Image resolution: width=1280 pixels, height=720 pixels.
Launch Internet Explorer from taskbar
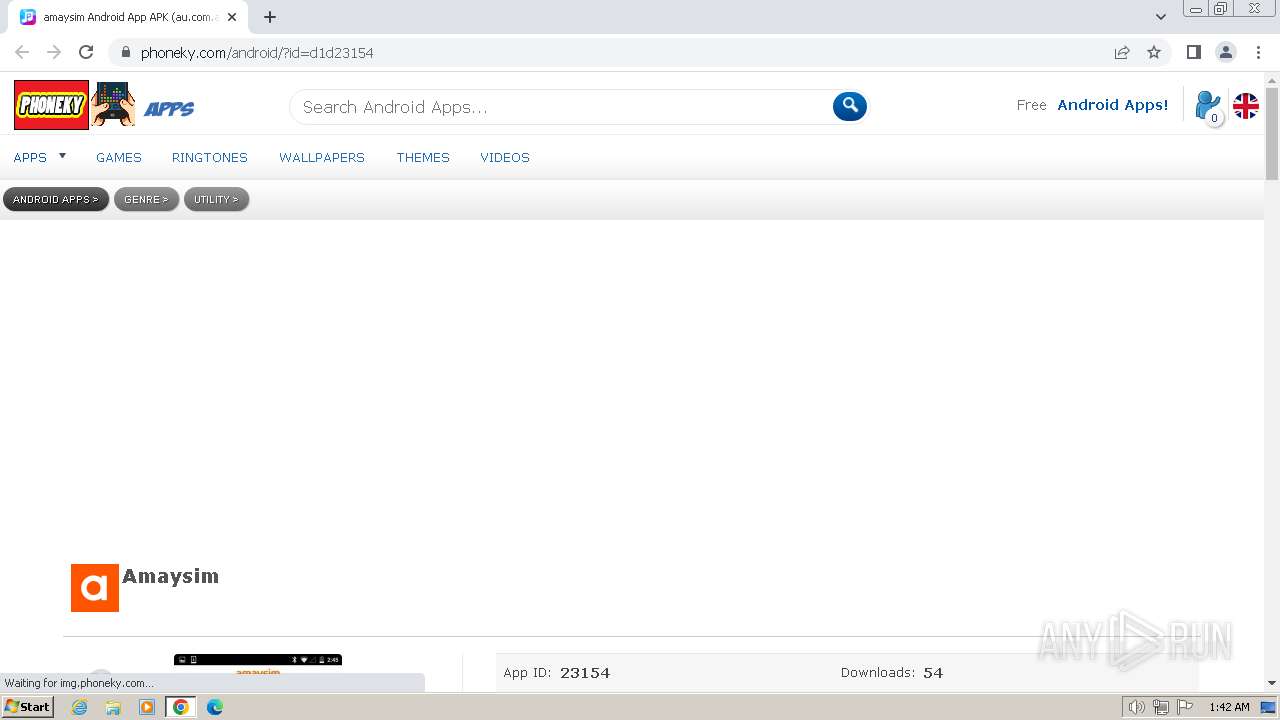(x=80, y=707)
